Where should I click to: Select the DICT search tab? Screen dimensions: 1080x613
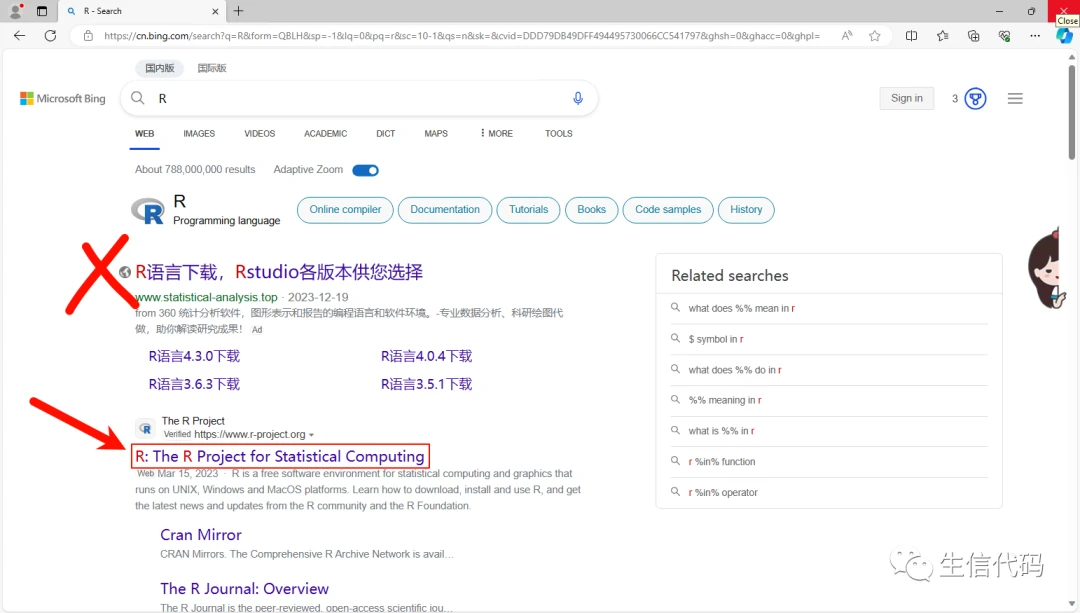386,134
